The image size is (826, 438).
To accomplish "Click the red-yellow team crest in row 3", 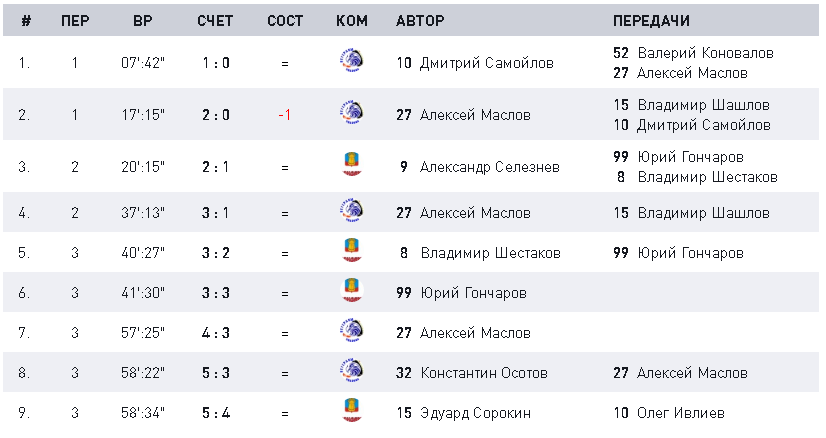I will click(x=351, y=164).
